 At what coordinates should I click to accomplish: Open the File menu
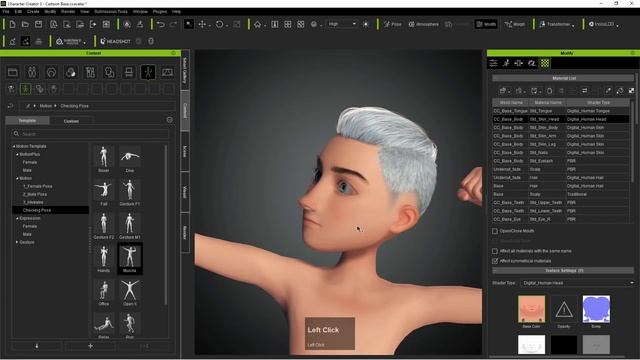pyautogui.click(x=6, y=11)
